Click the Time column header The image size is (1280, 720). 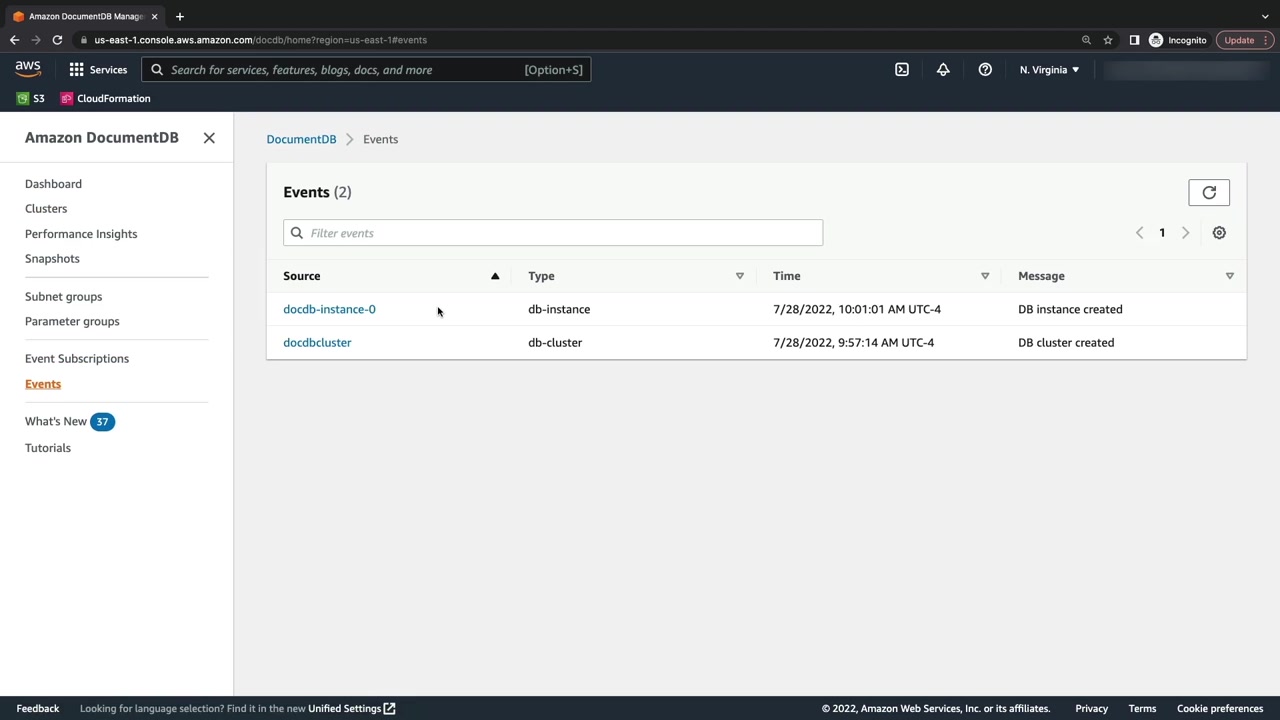[787, 276]
